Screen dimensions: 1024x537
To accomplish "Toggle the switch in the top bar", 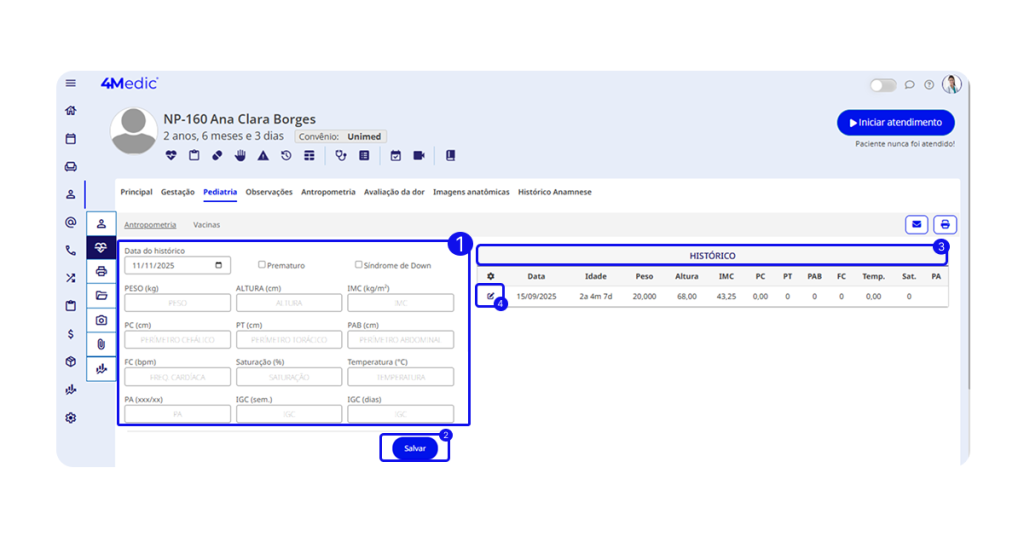I will (x=882, y=85).
